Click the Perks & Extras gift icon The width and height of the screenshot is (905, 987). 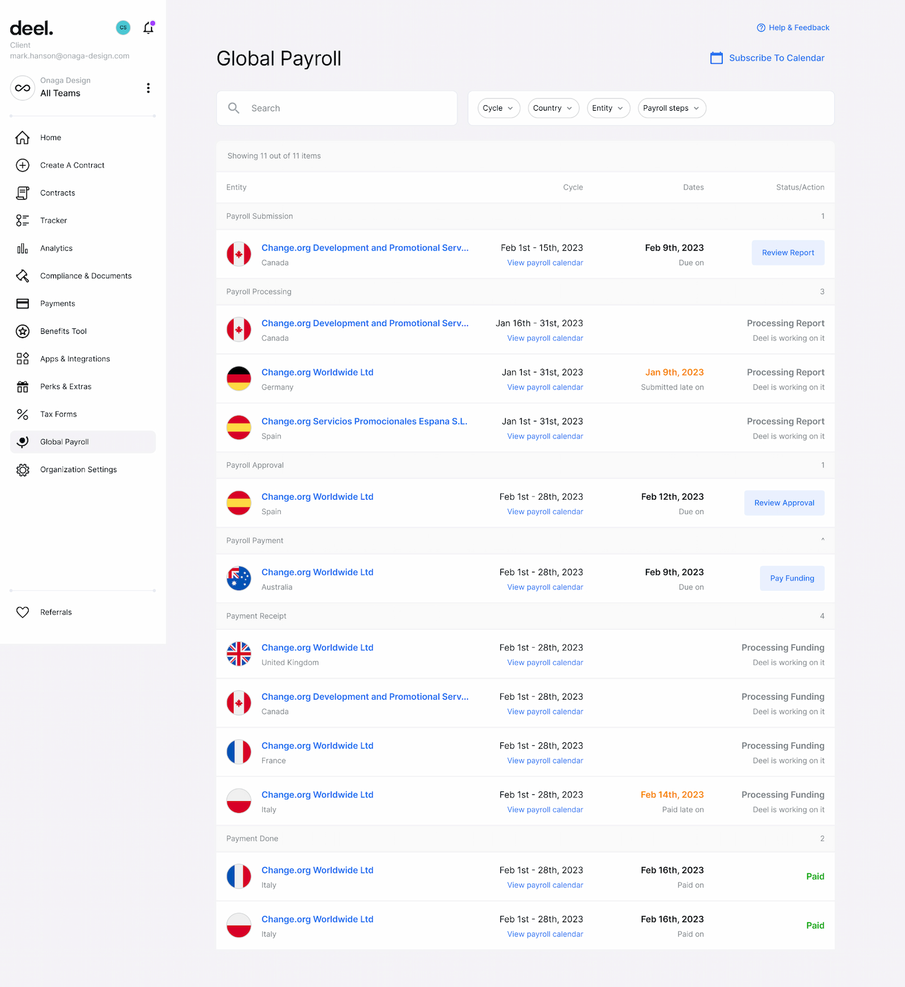(22, 387)
